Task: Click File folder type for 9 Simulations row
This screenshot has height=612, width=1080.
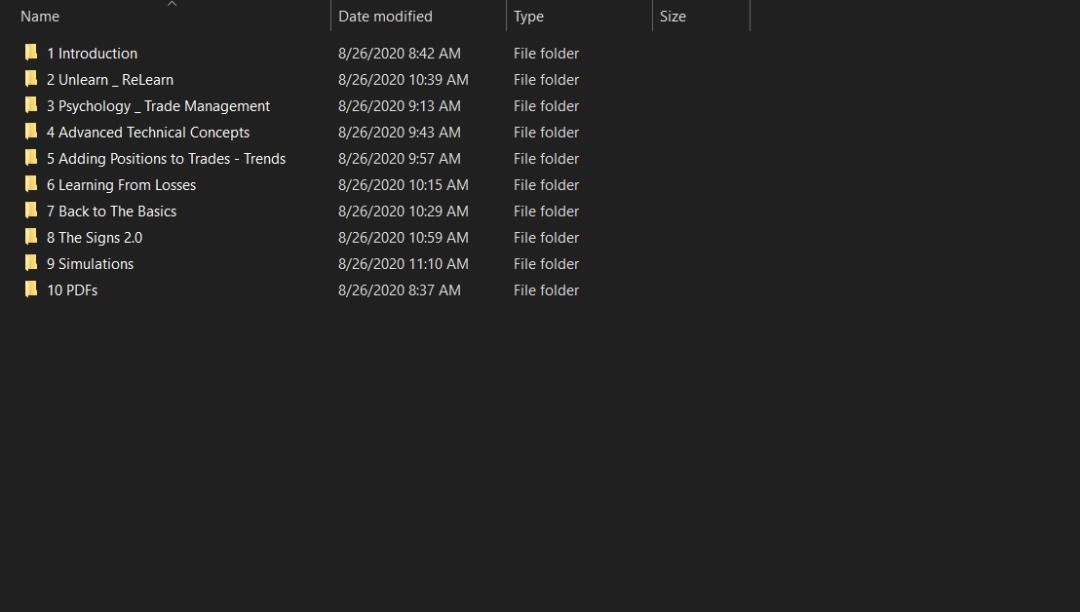Action: [x=546, y=264]
